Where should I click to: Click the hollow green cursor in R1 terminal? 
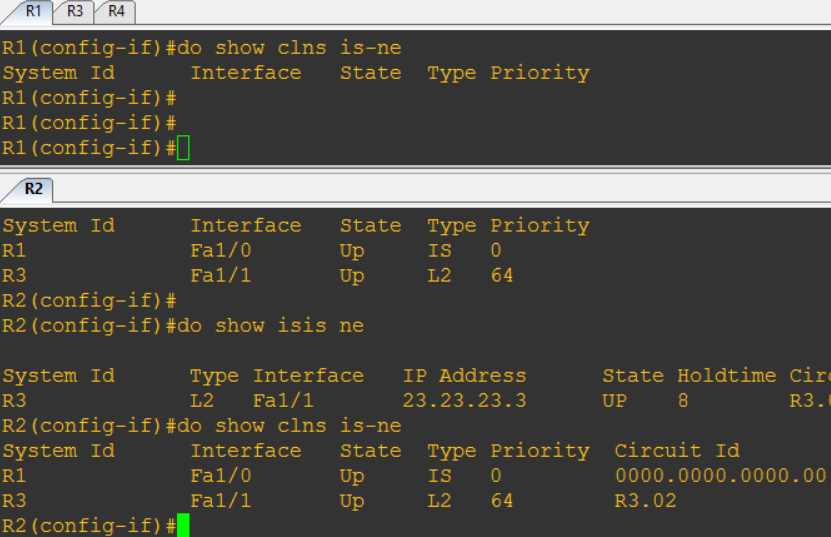[183, 149]
